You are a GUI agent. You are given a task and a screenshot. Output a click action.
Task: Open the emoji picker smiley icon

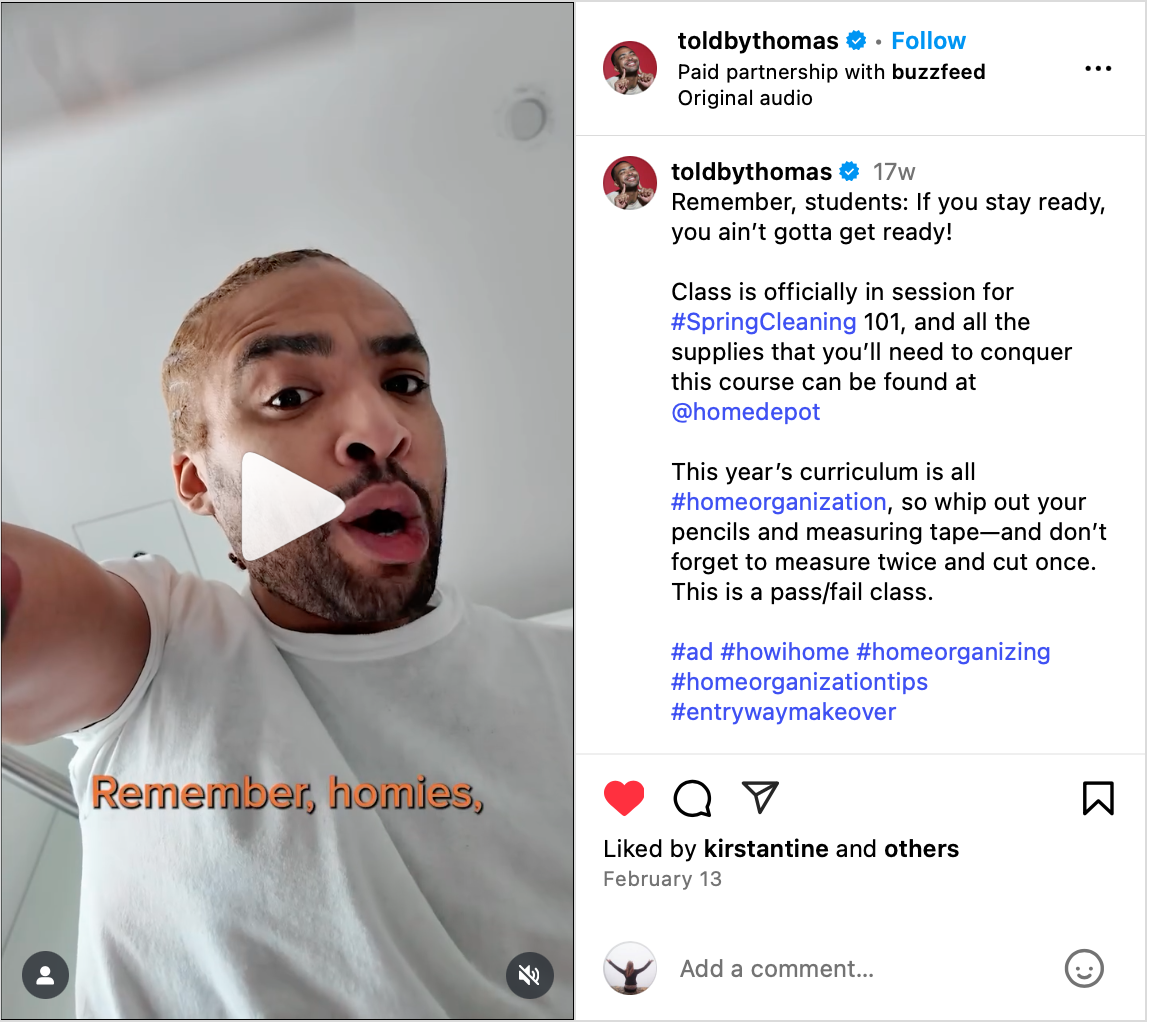(1084, 968)
